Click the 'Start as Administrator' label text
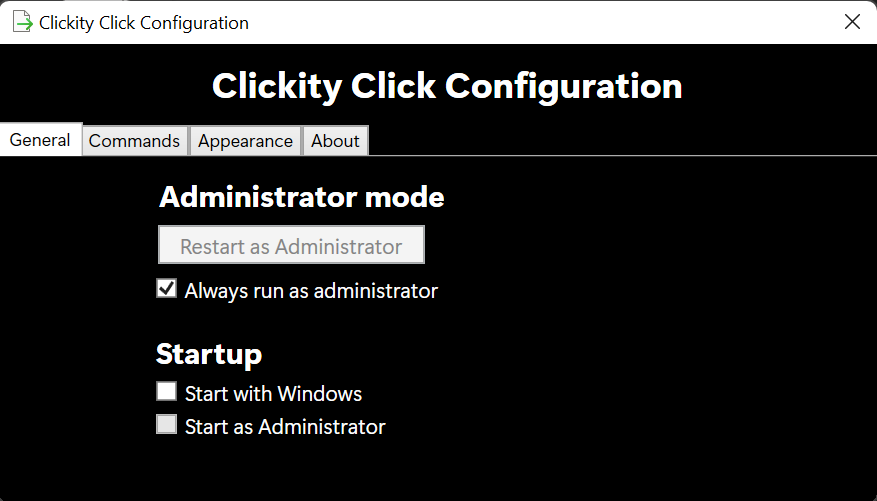Screen dimensions: 877x501 pos(285,427)
